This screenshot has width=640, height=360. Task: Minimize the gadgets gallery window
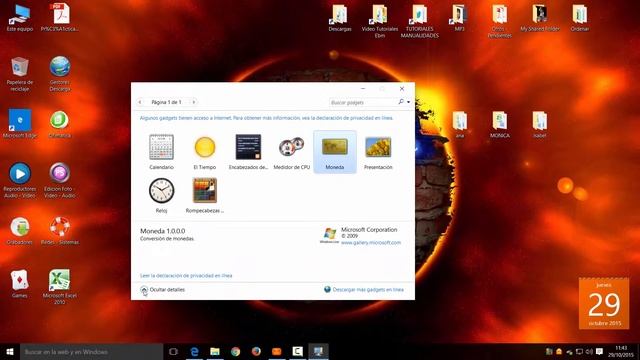pos(363,89)
